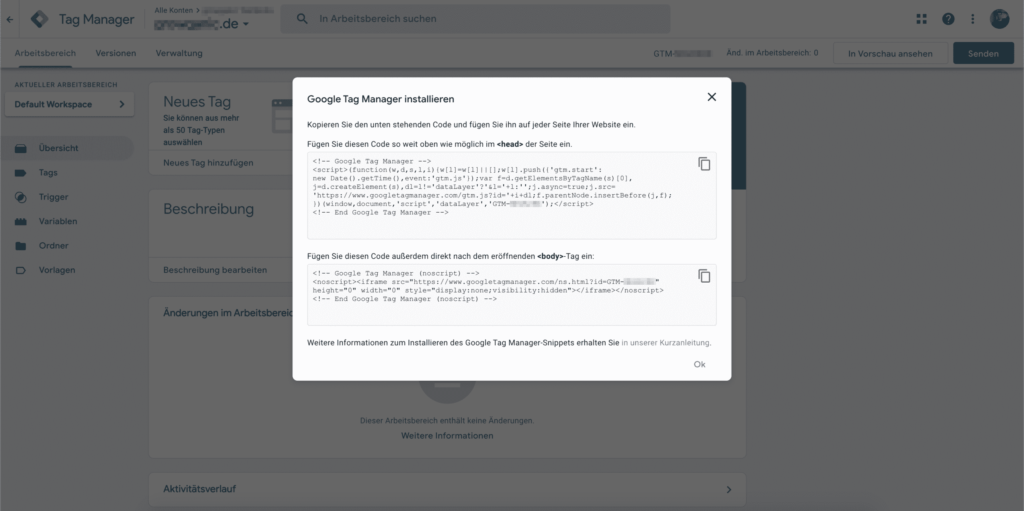Expand the Aktivitätsverlauf chevron

pos(729,489)
